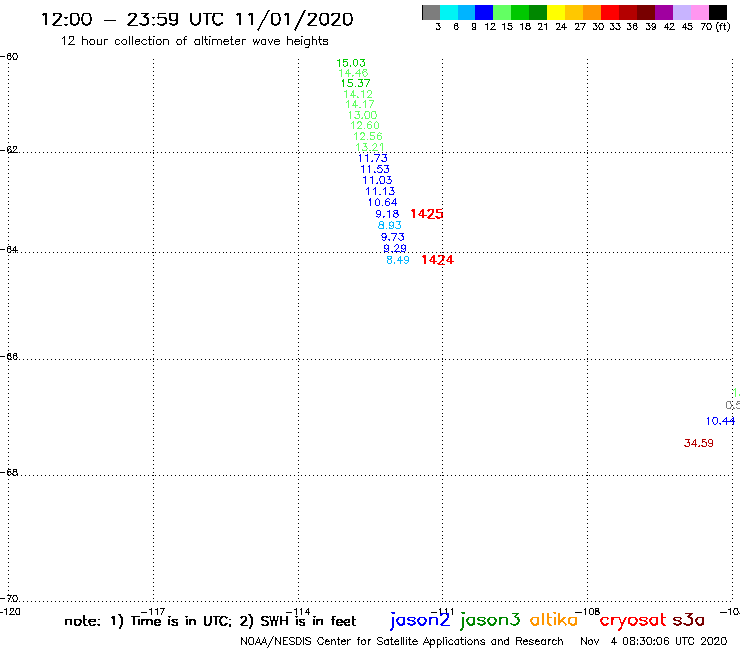Click the wave height value 9.18
The height and width of the screenshot is (650, 740).
coord(387,214)
